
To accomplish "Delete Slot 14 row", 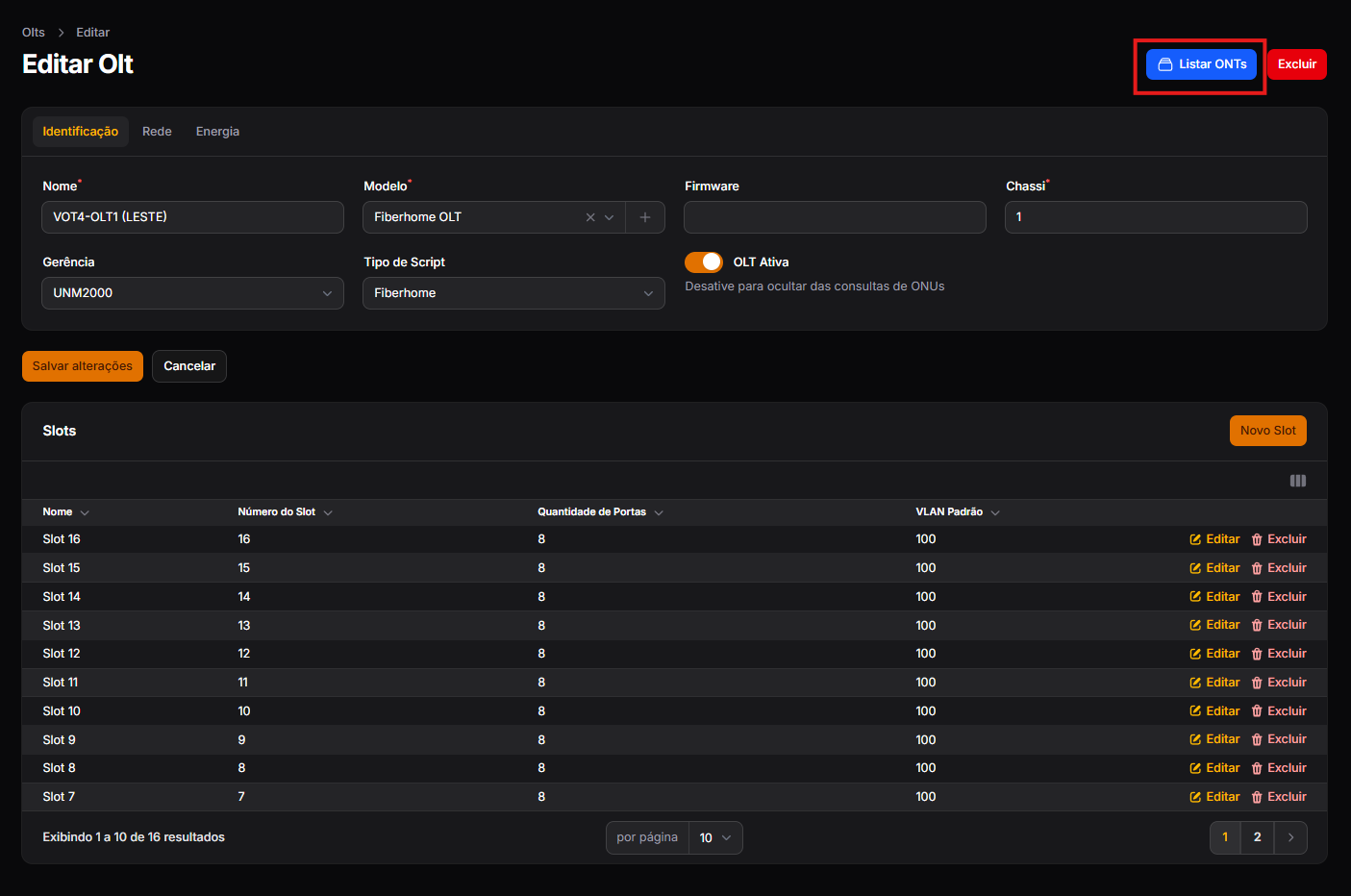I will 1279,597.
